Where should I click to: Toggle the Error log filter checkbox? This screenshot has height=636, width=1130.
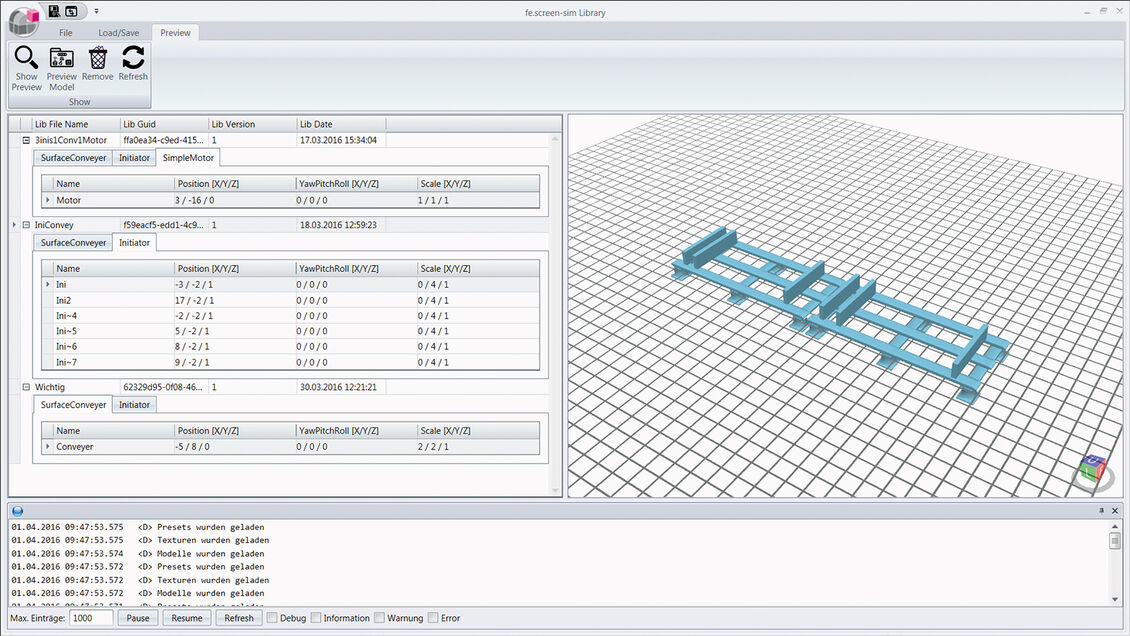pyautogui.click(x=432, y=618)
